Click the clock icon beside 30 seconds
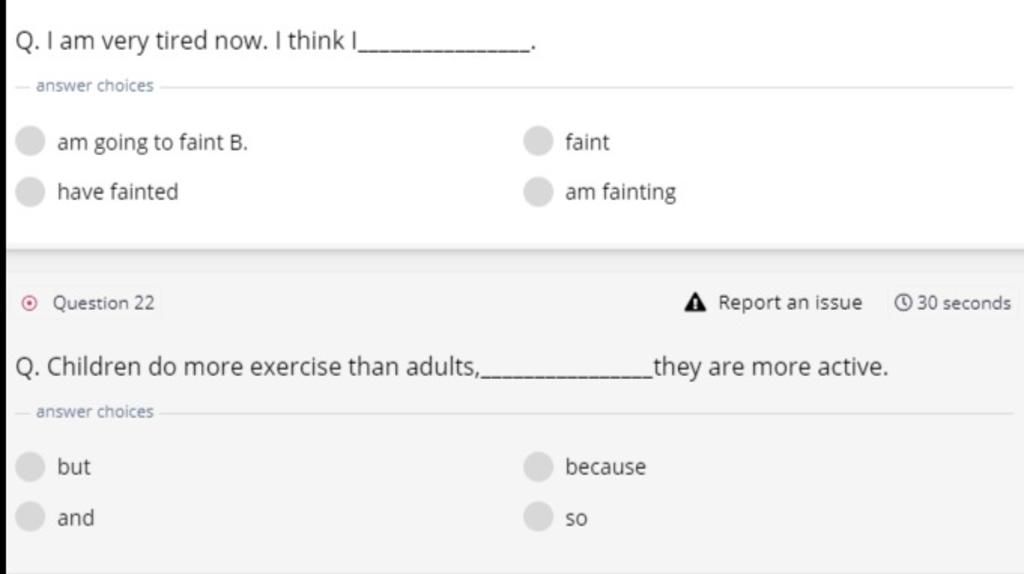Image resolution: width=1024 pixels, height=574 pixels. pos(903,302)
